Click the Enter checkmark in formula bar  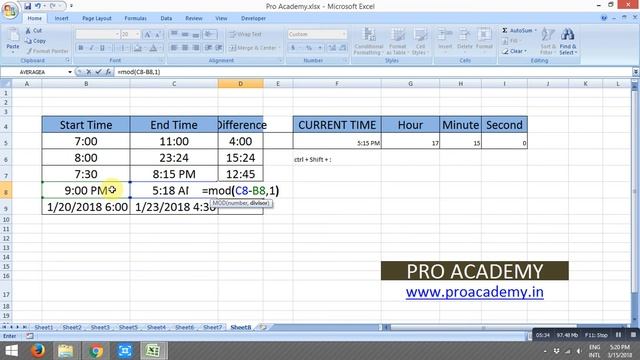pos(98,72)
